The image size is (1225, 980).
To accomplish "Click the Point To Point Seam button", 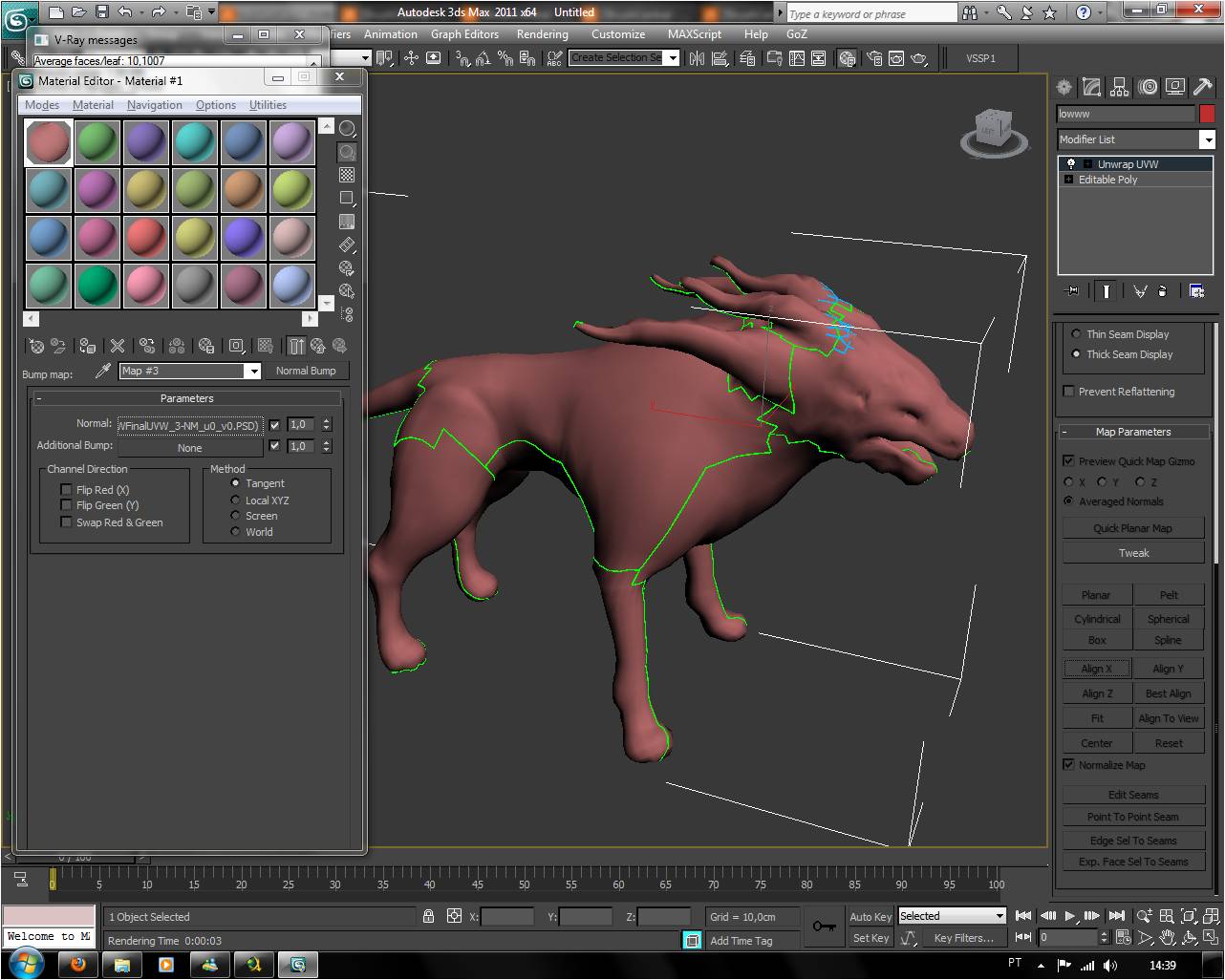I will point(1133,817).
